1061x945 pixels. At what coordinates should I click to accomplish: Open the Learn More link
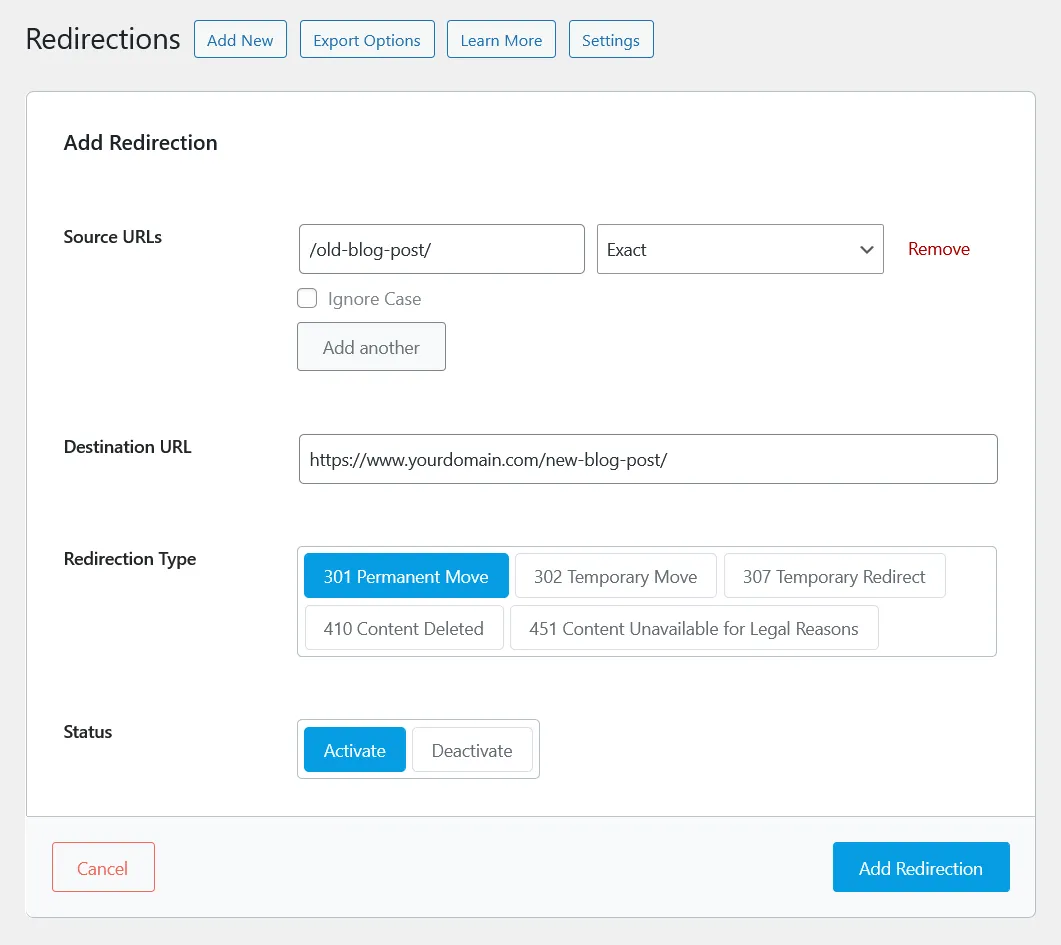coord(501,40)
